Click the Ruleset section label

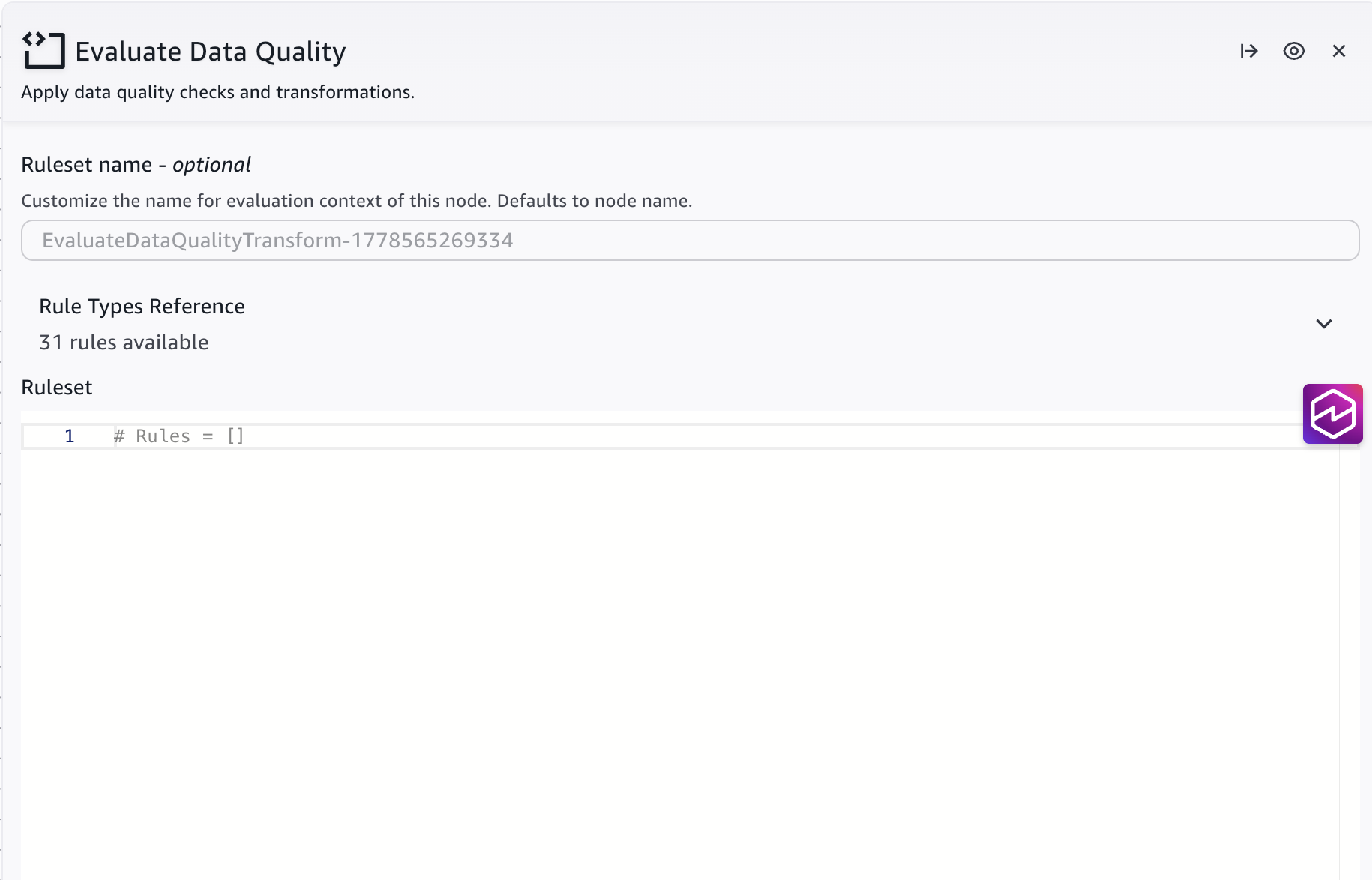click(x=56, y=388)
